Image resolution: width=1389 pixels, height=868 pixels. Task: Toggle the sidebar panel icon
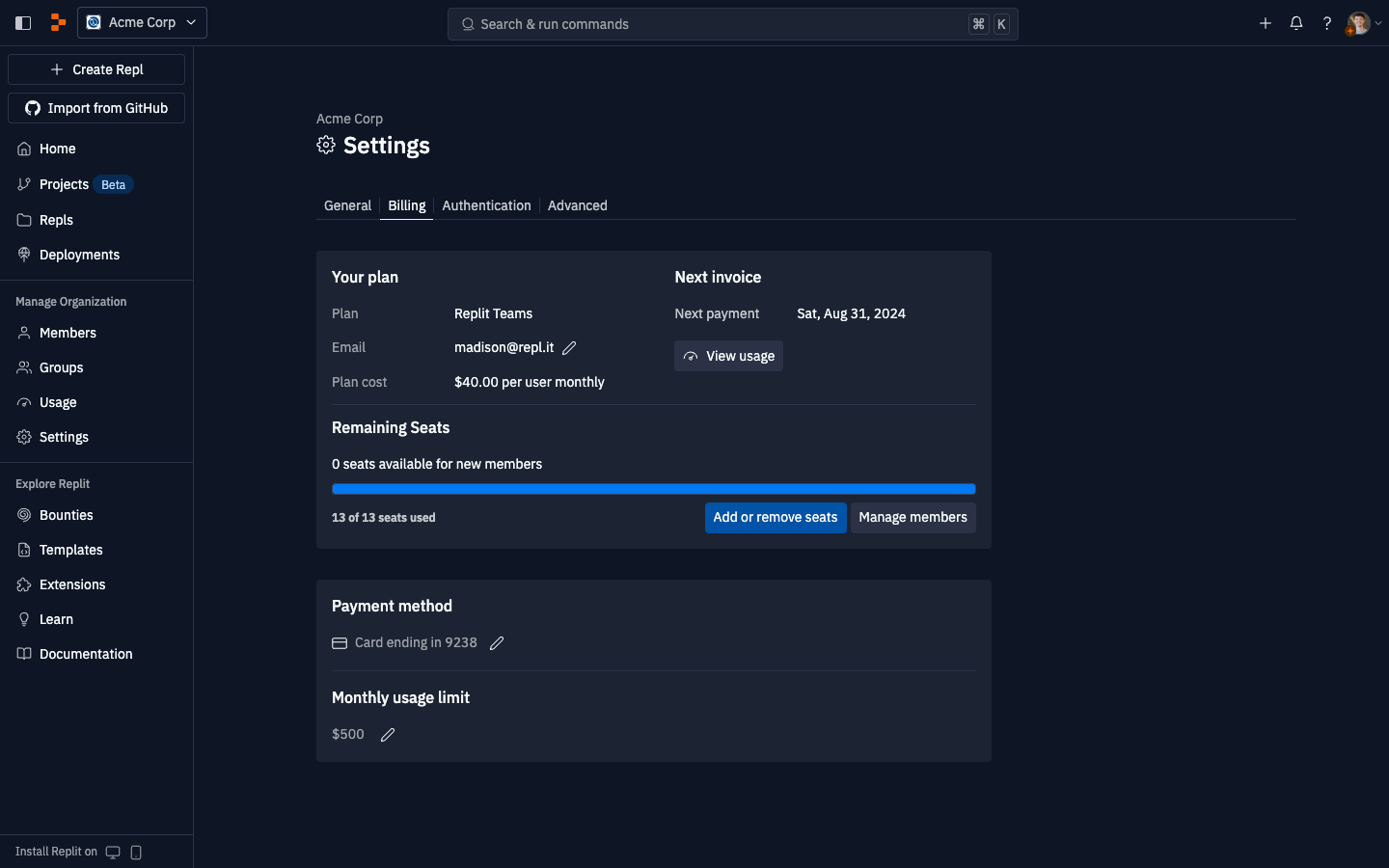23,23
